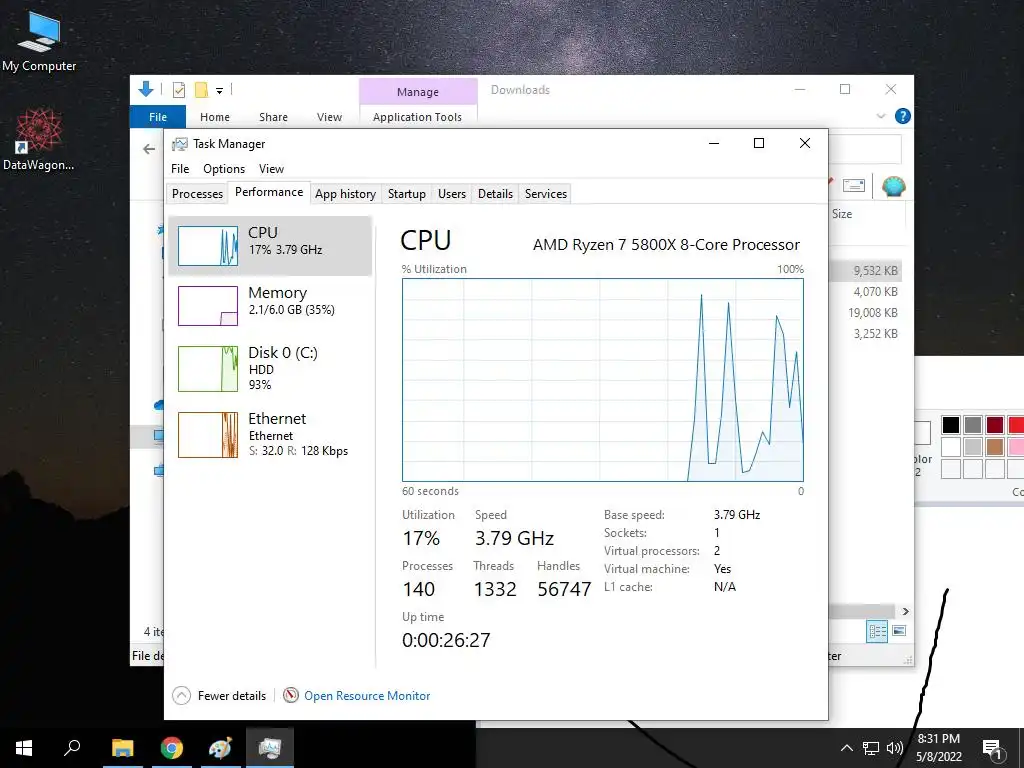Open My Computer desktop icon
Viewport: 1024px width, 768px height.
pos(39,41)
